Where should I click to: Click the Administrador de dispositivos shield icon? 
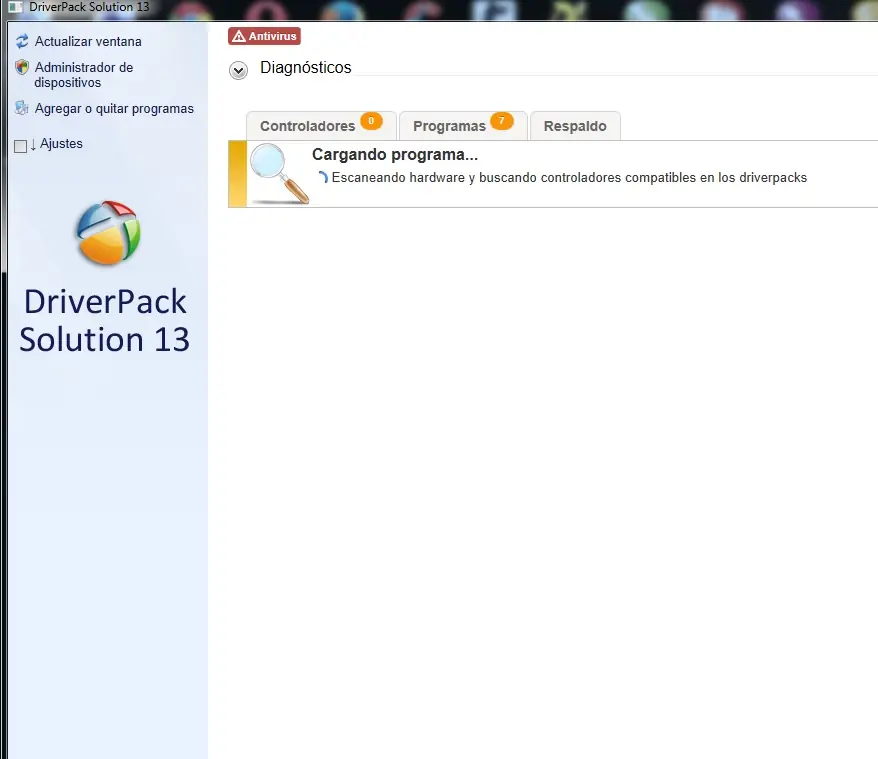coord(22,67)
